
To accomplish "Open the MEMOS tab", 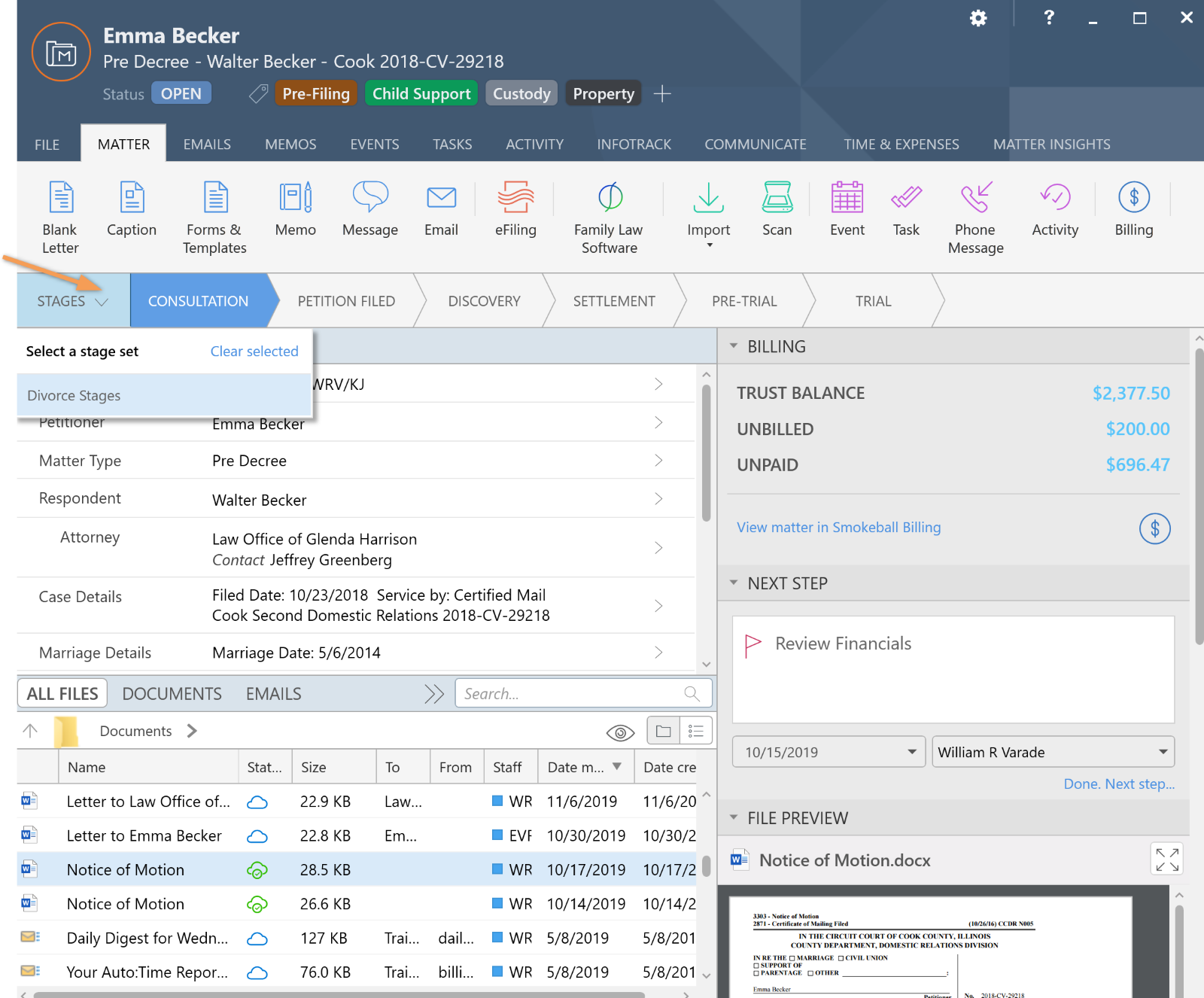I will [x=290, y=145].
